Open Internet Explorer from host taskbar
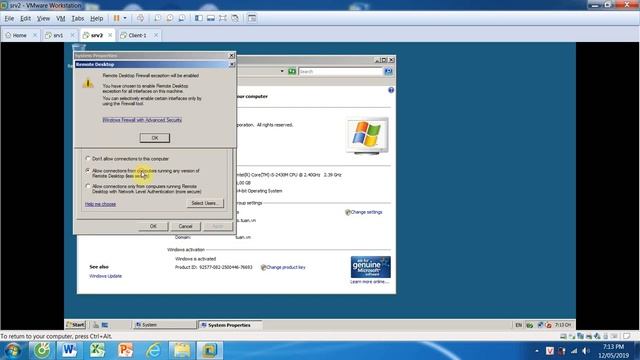 [153, 350]
